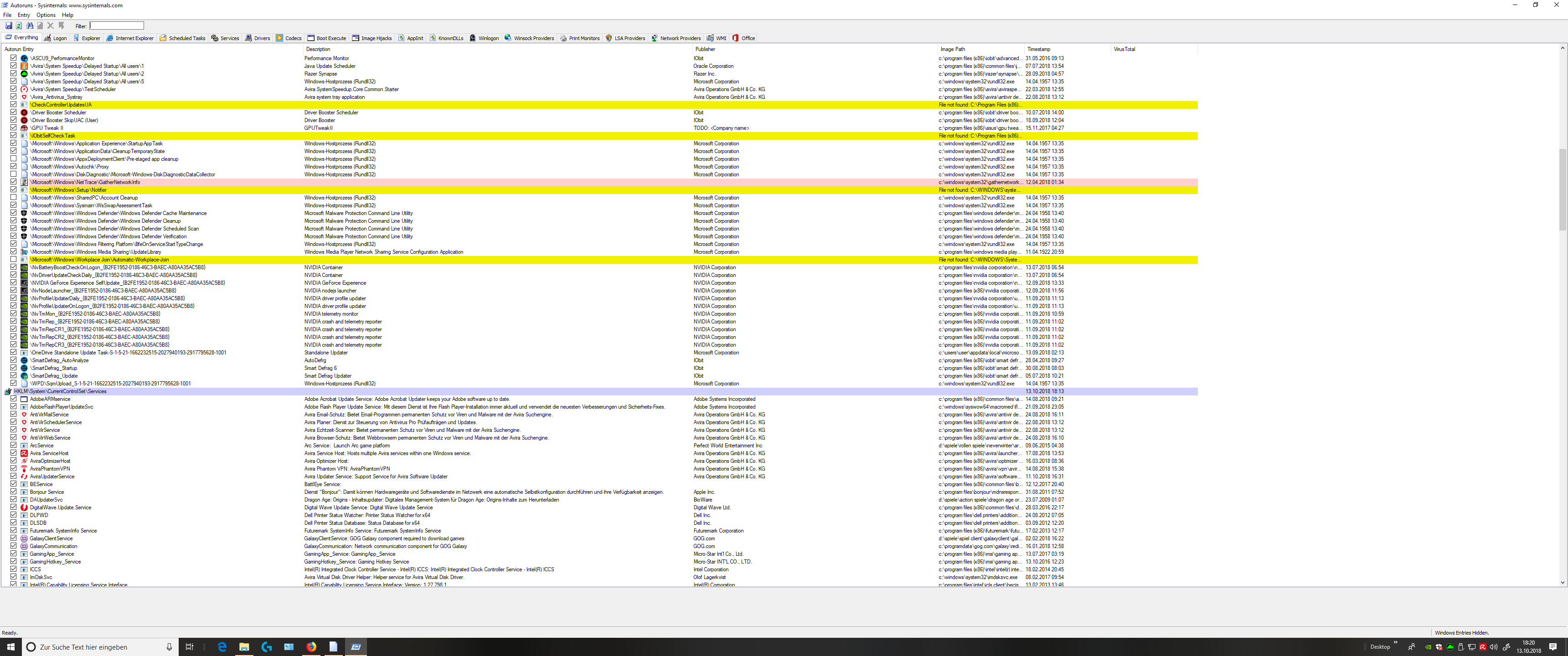Click the Jump to Entry toolbar icon
Screen dimensions: 1568x656
point(61,26)
